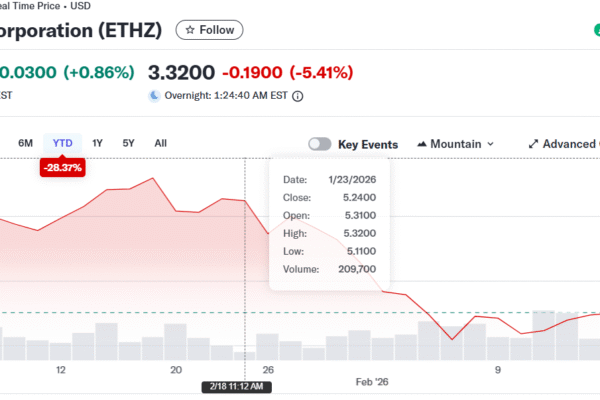
Task: Toggle the Key Events switch
Action: [320, 144]
